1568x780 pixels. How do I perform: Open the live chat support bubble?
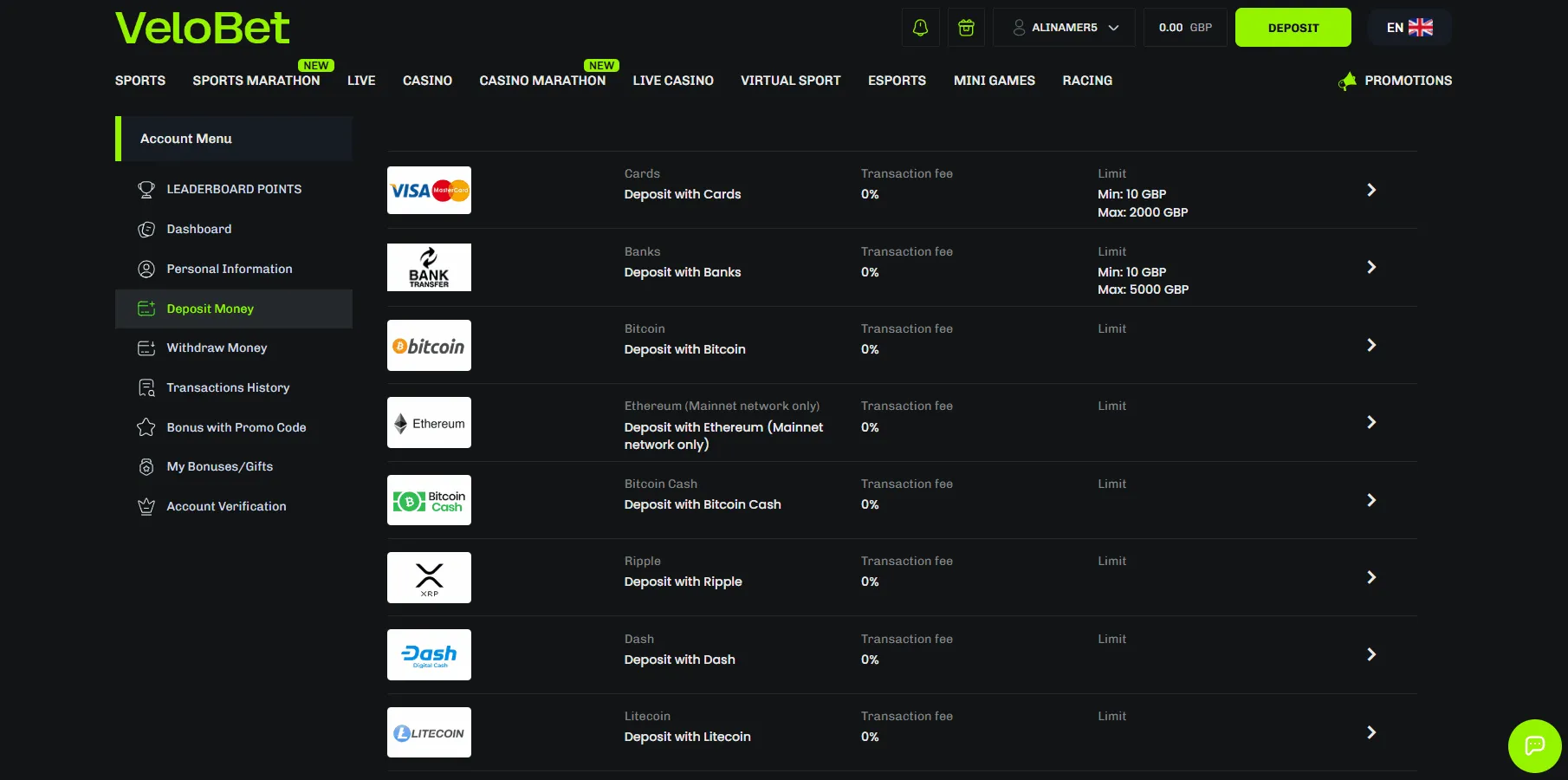point(1534,745)
